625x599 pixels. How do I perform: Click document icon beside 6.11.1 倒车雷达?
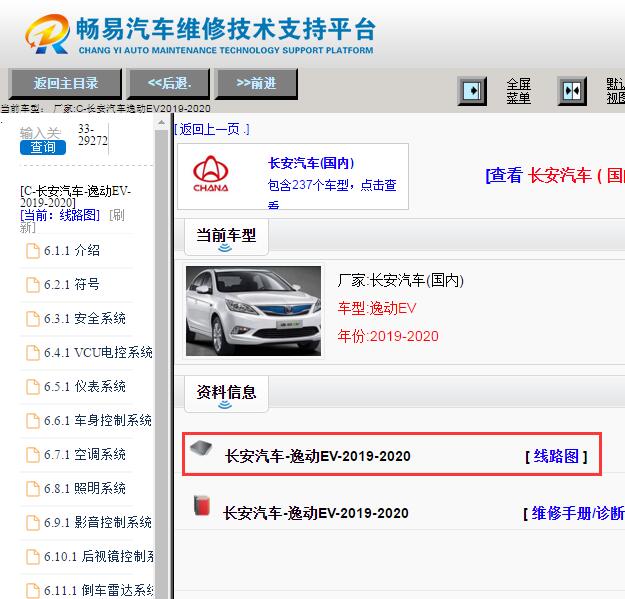pos(33,591)
